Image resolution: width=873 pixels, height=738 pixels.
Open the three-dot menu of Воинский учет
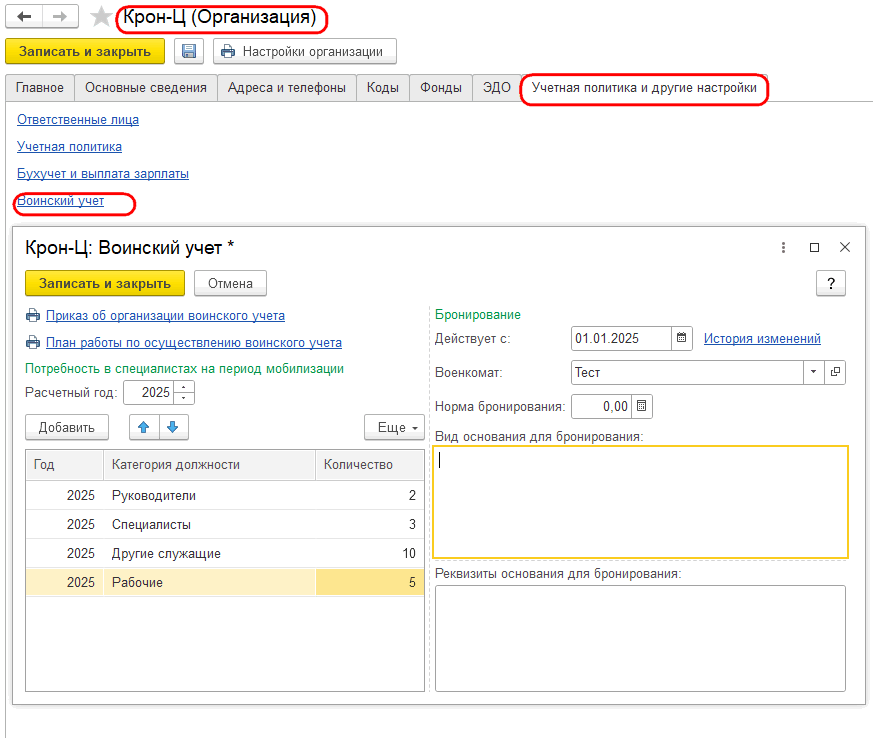783,247
